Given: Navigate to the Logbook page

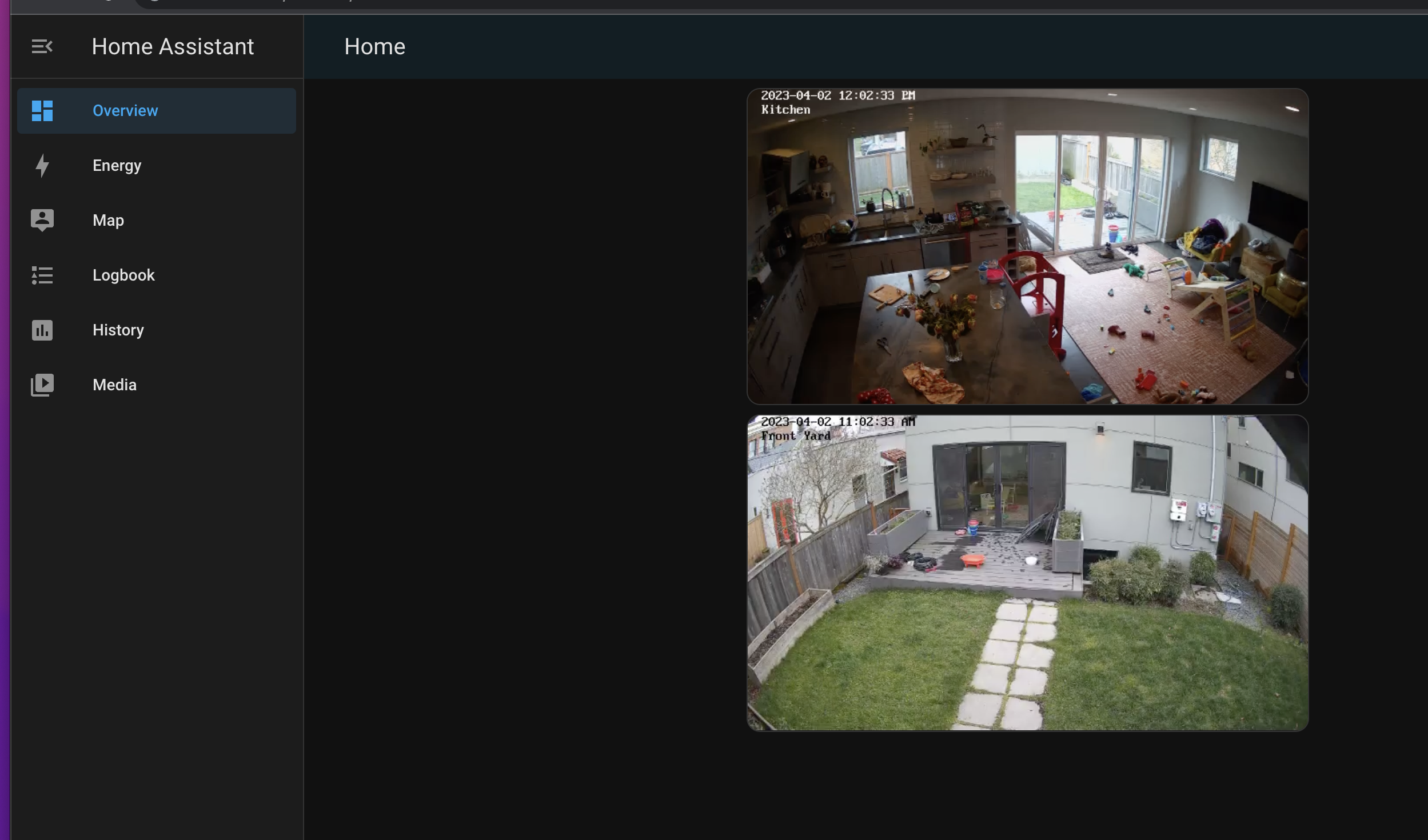Looking at the screenshot, I should pos(123,275).
